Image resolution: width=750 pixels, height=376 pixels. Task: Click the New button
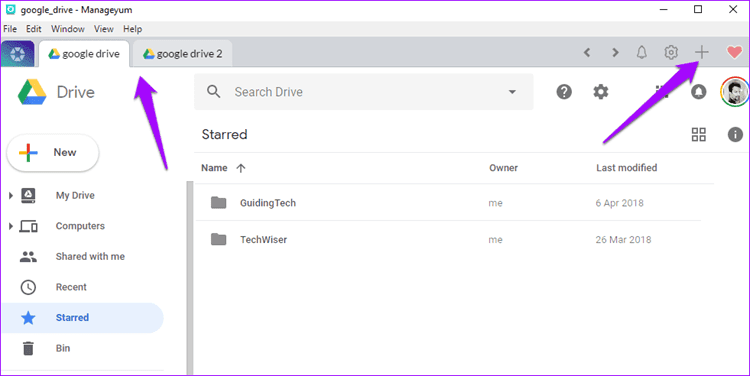pos(53,153)
